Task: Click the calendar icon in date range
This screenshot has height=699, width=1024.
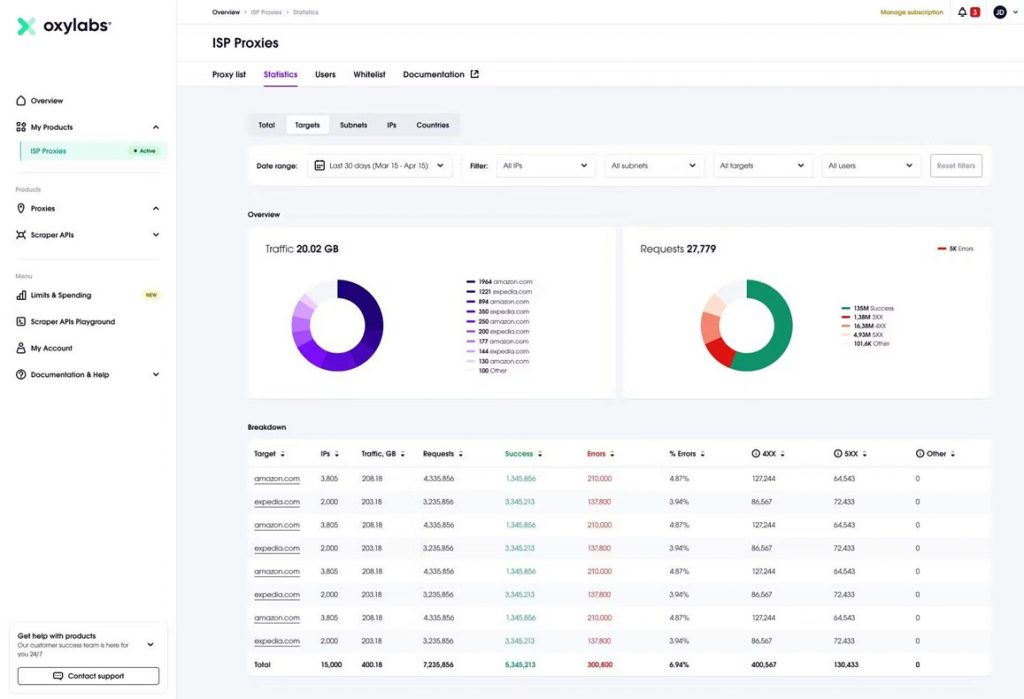Action: pyautogui.click(x=319, y=165)
